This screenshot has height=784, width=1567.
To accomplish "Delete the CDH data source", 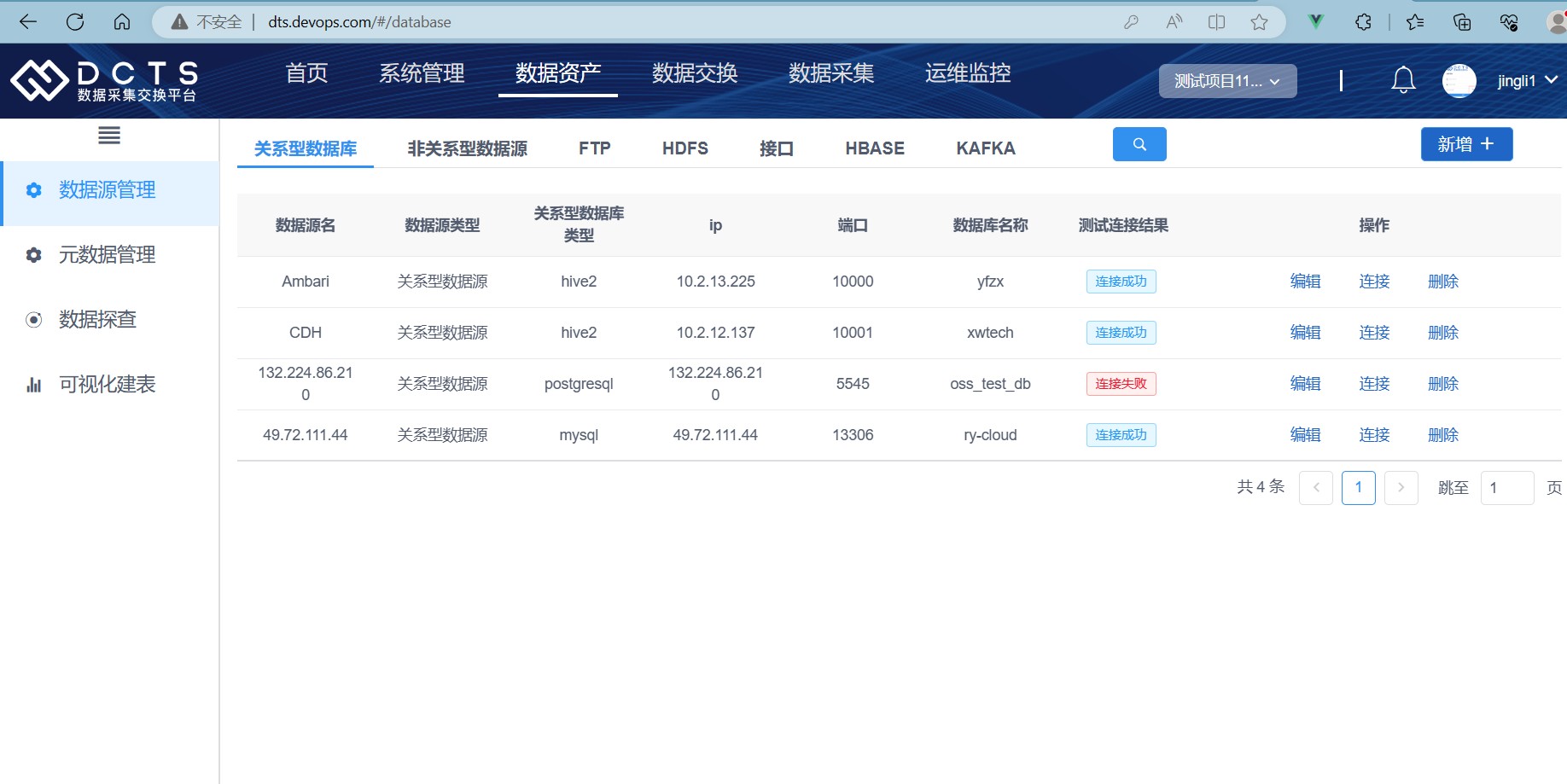I will [x=1443, y=333].
